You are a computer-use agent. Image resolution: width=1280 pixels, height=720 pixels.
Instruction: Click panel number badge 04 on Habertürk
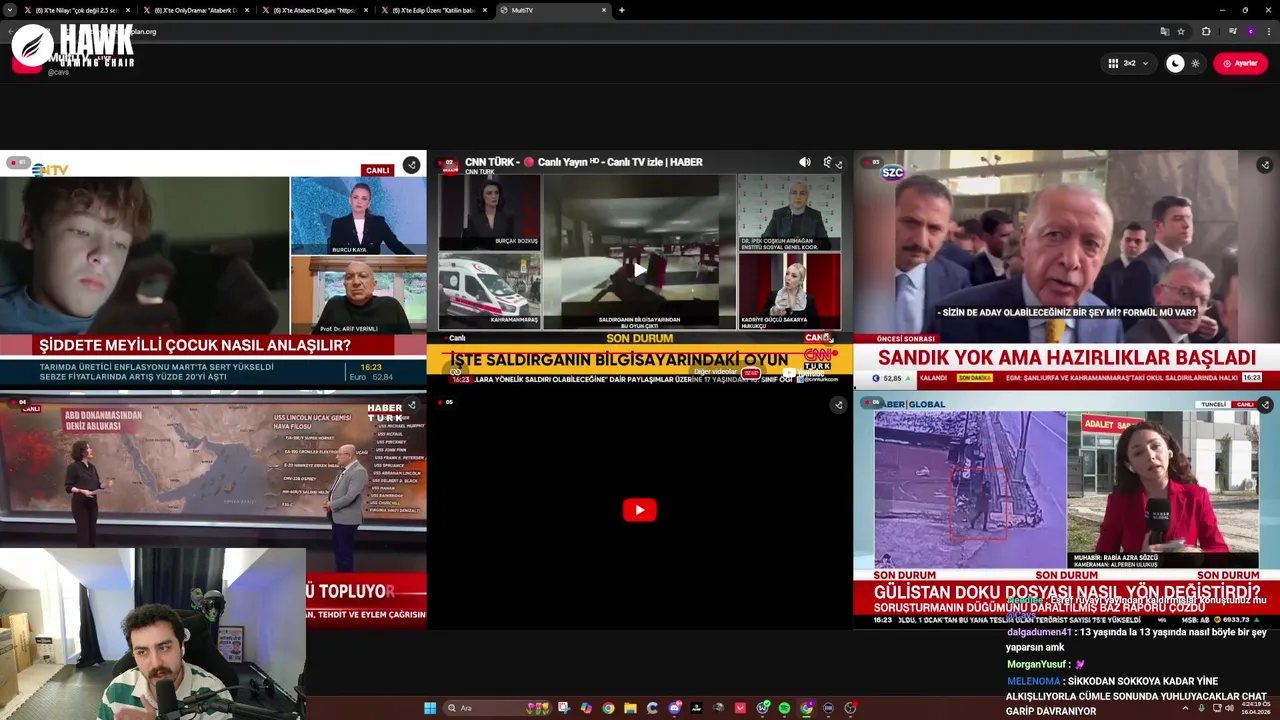point(18,402)
